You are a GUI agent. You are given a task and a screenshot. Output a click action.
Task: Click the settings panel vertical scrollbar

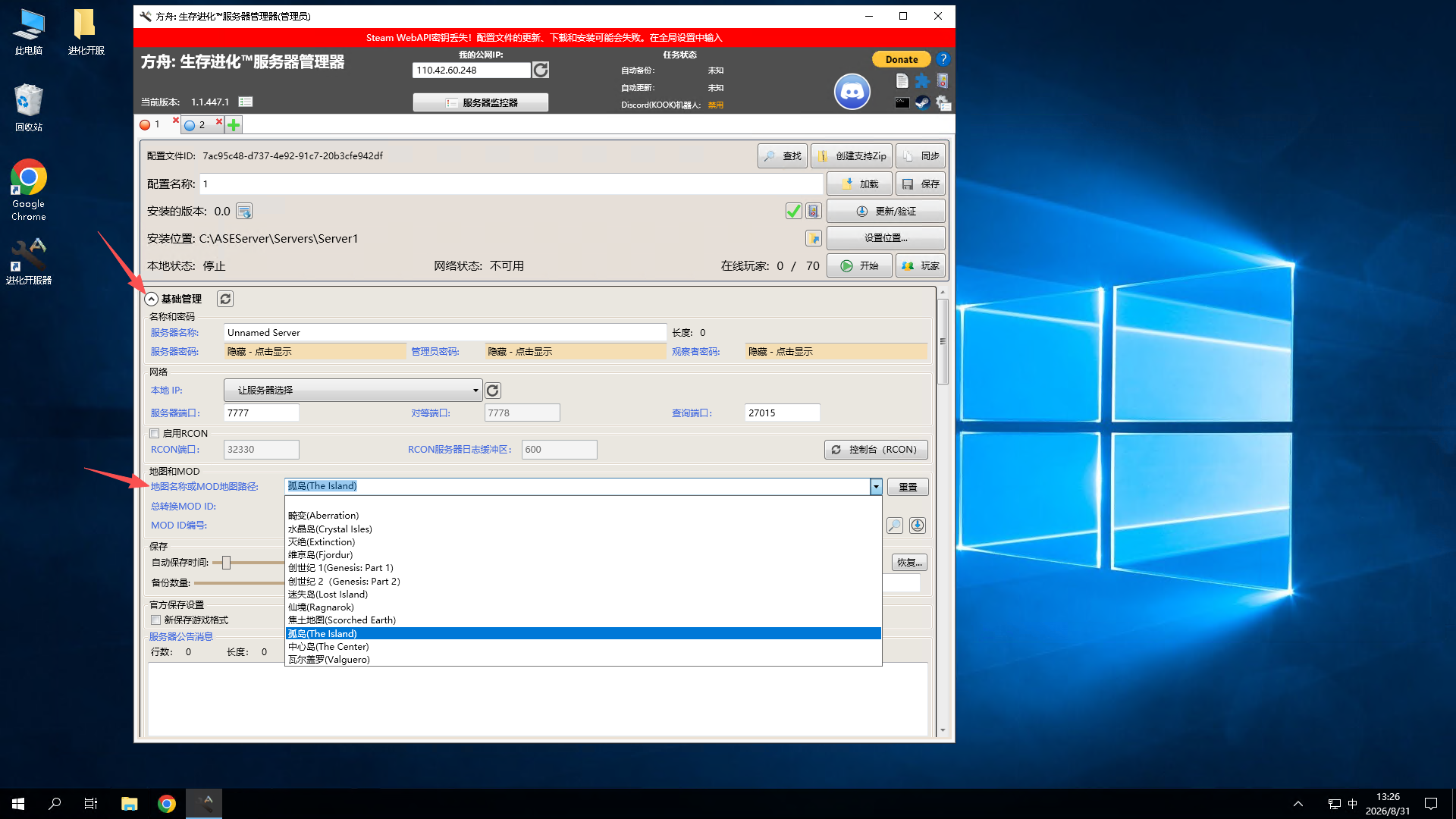943,341
